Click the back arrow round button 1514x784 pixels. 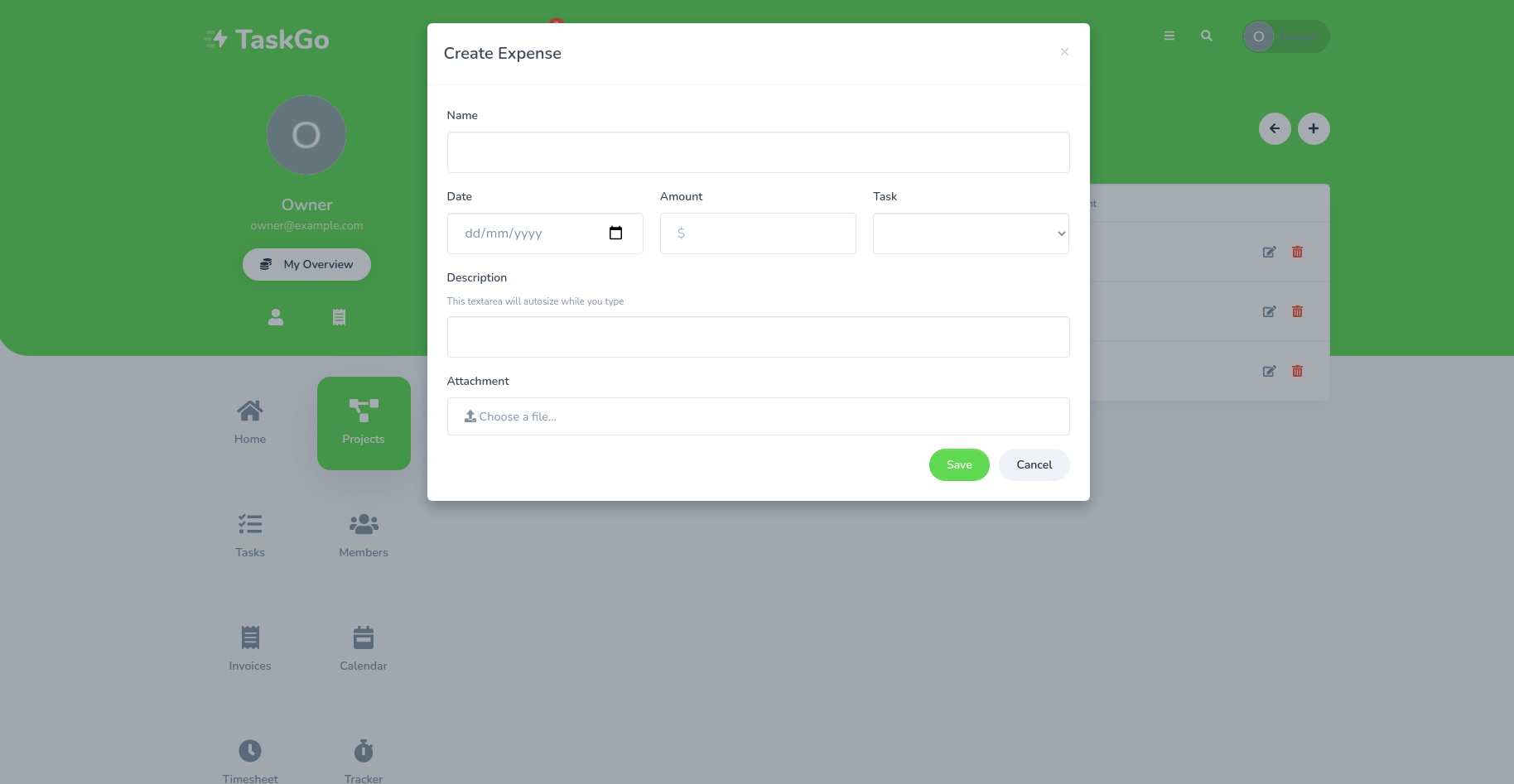point(1275,128)
